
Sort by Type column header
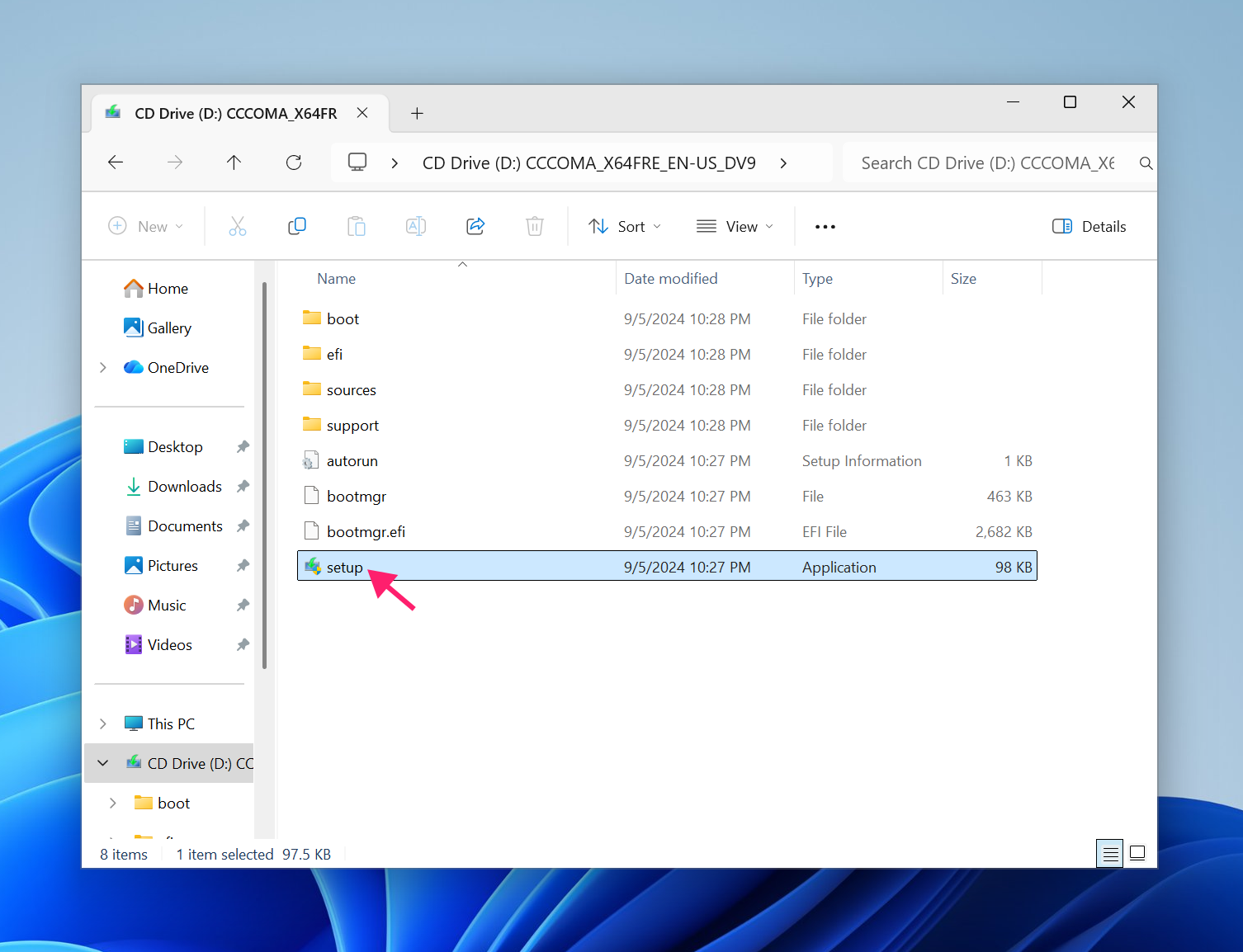817,279
